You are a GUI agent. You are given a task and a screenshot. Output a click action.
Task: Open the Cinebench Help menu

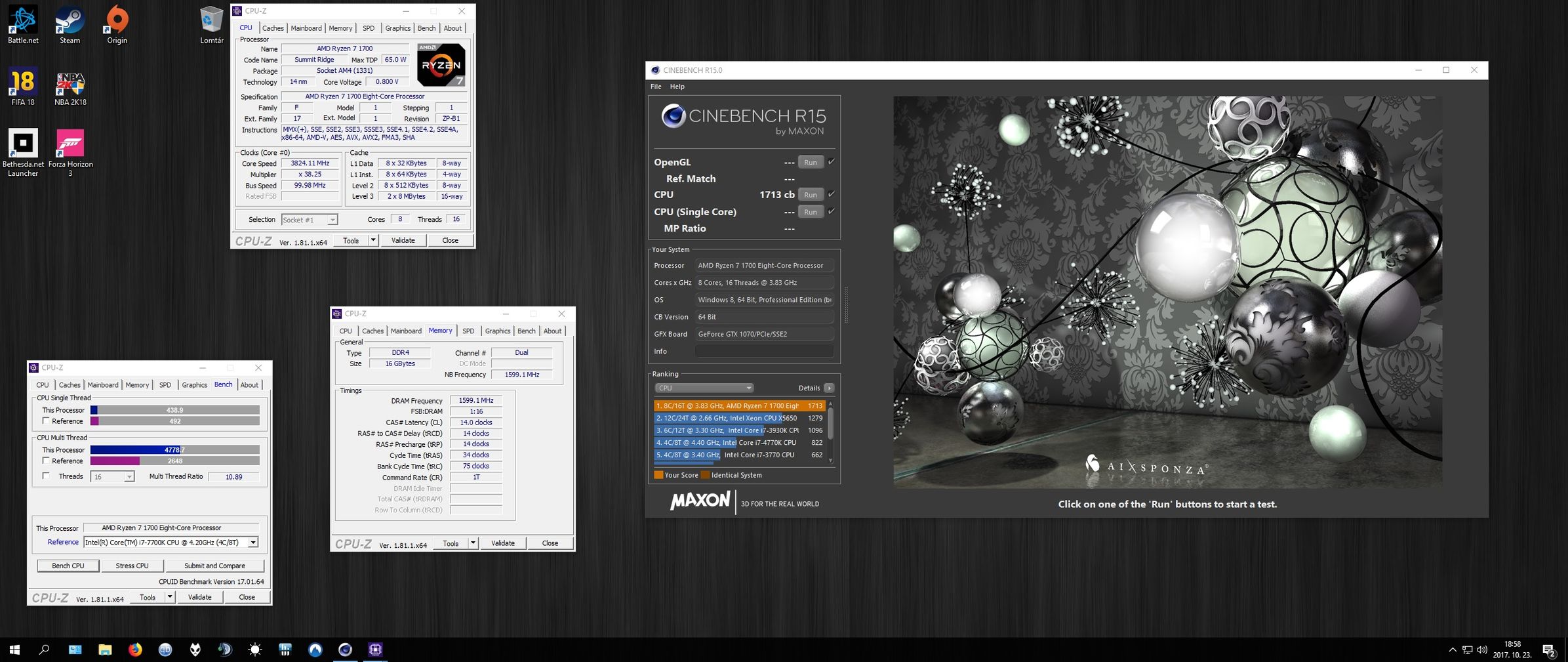click(677, 87)
